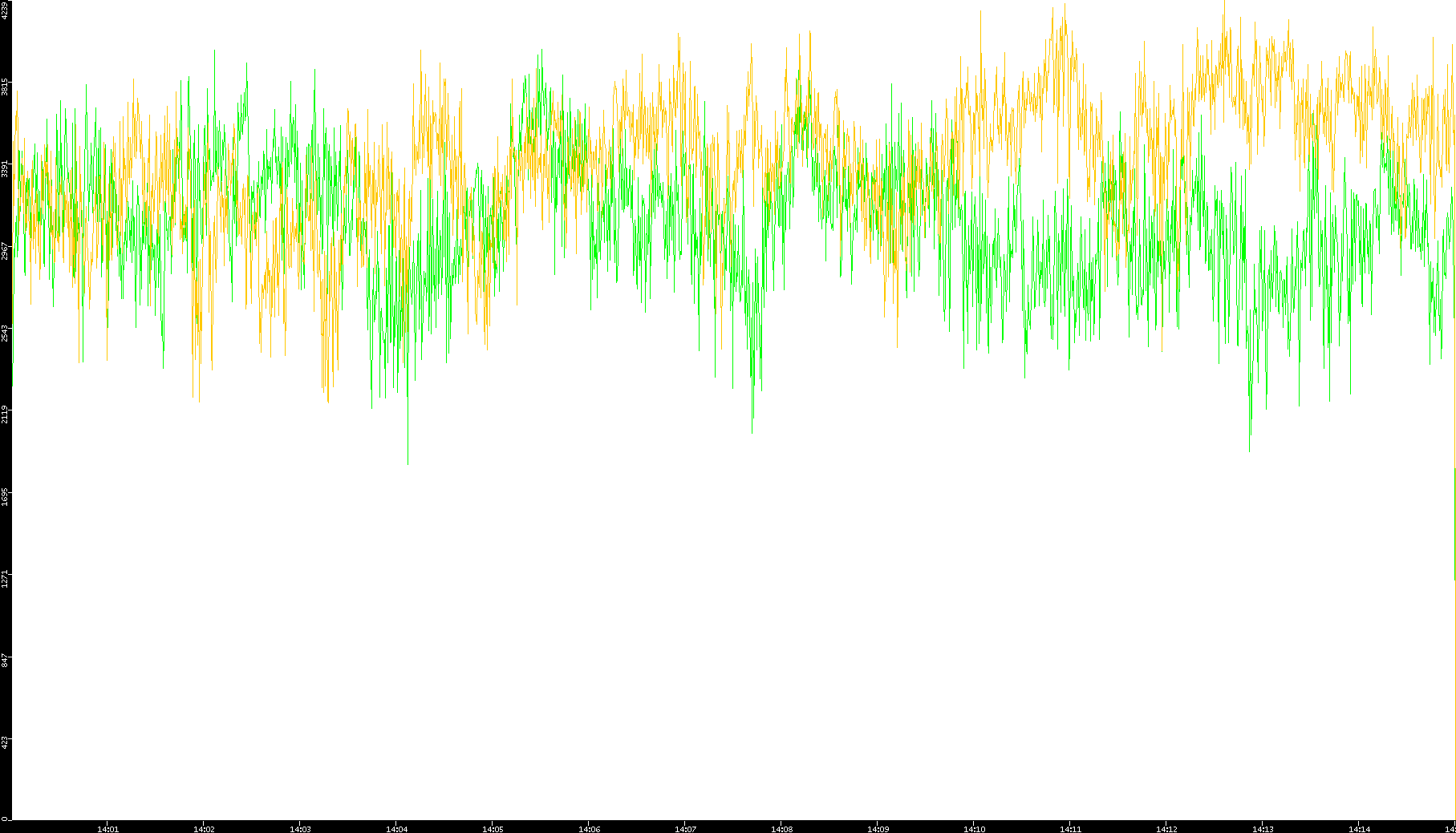
Task: Jump to the 14:07 time marker
Action: tap(685, 828)
